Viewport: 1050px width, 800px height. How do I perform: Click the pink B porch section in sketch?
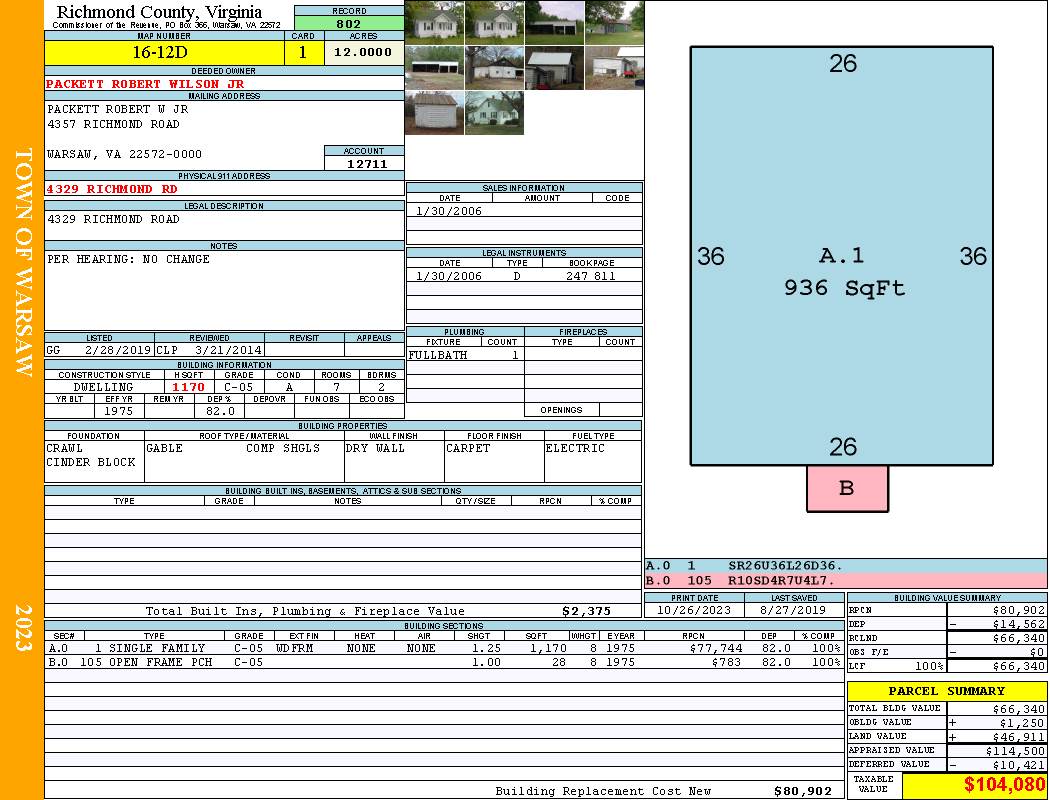847,489
